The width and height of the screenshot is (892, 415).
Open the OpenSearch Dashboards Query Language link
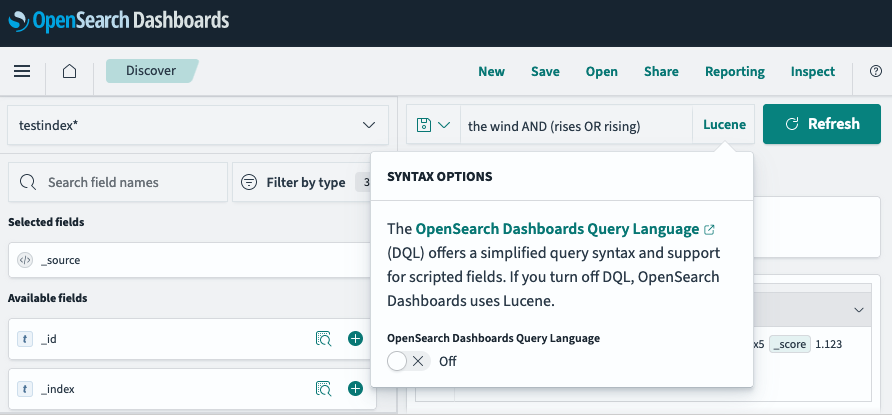[558, 229]
